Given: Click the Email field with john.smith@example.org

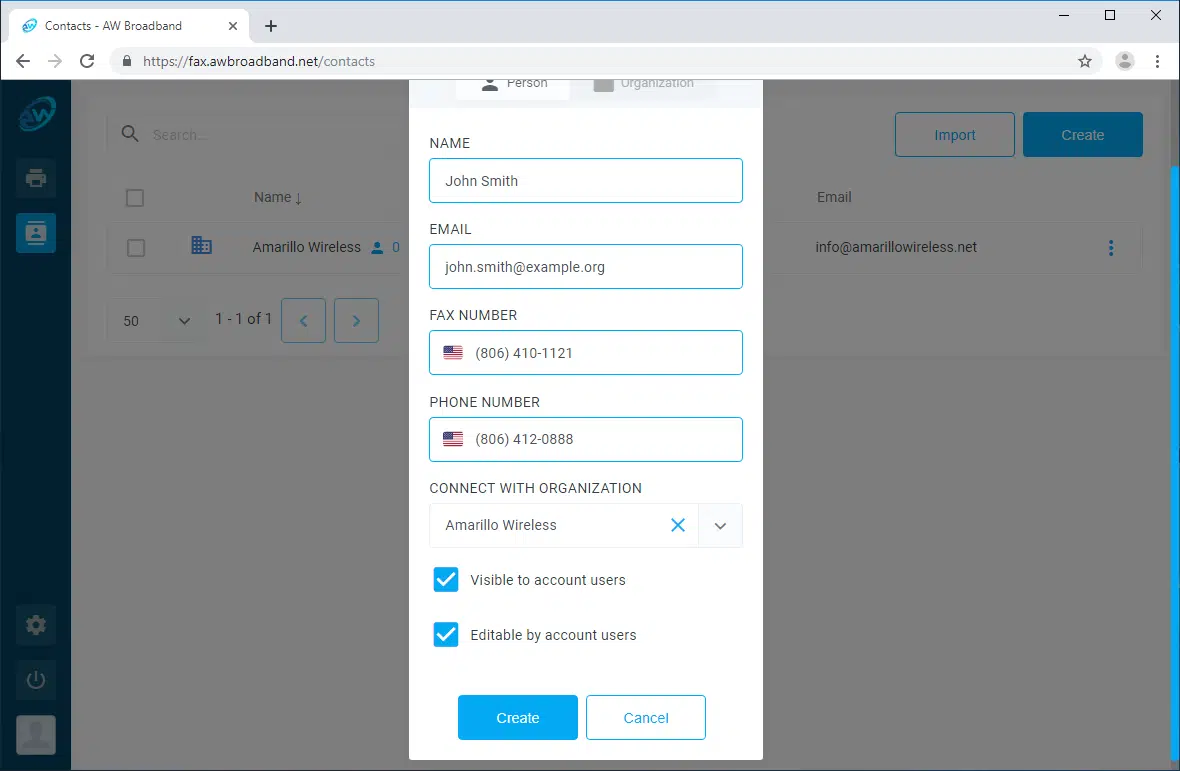Looking at the screenshot, I should point(585,266).
